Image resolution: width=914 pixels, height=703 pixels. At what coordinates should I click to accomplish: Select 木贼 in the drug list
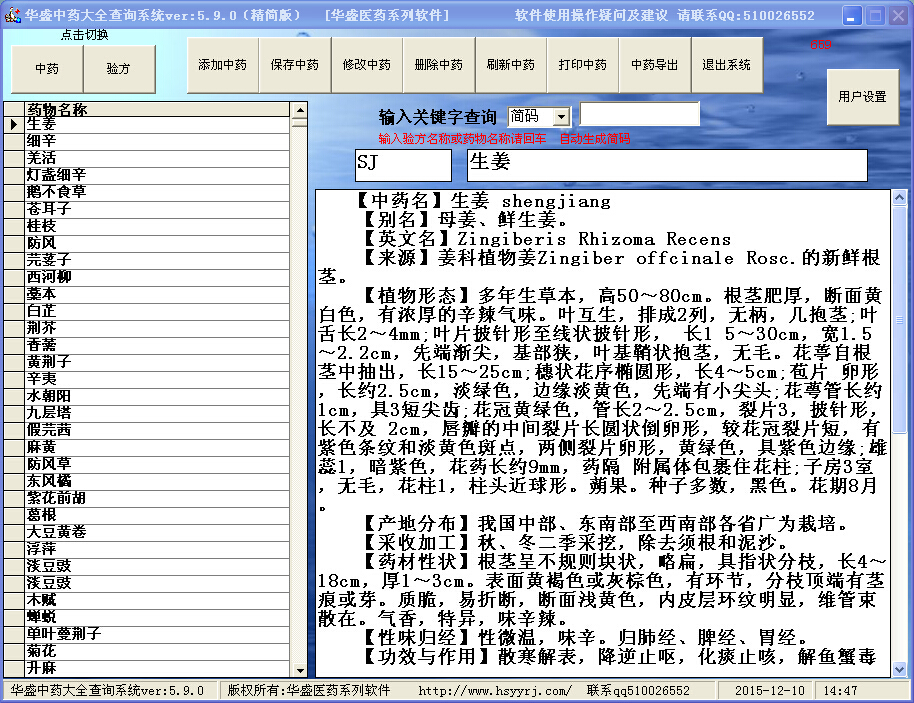coord(157,600)
